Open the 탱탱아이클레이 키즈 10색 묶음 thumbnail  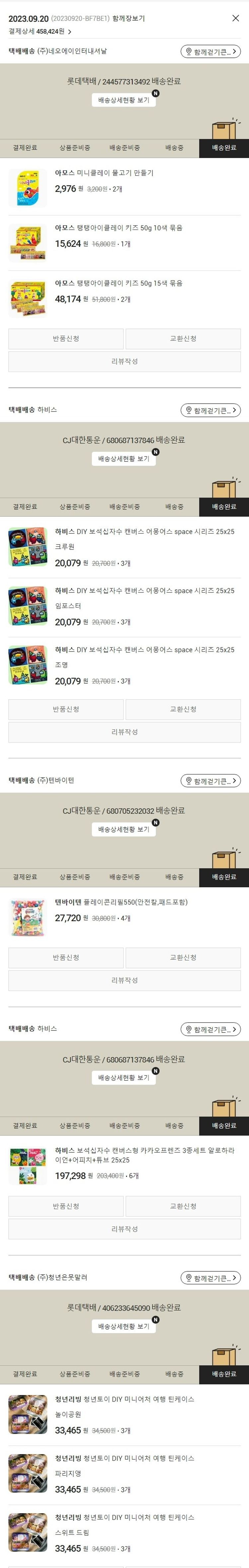(x=28, y=244)
